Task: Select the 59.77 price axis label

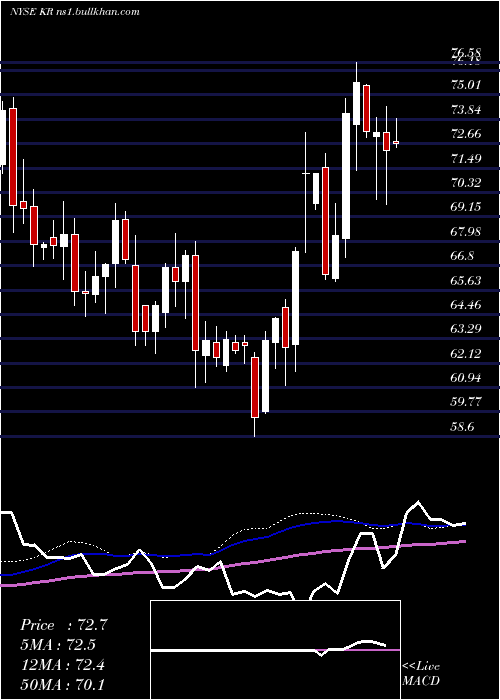Action: tap(466, 402)
